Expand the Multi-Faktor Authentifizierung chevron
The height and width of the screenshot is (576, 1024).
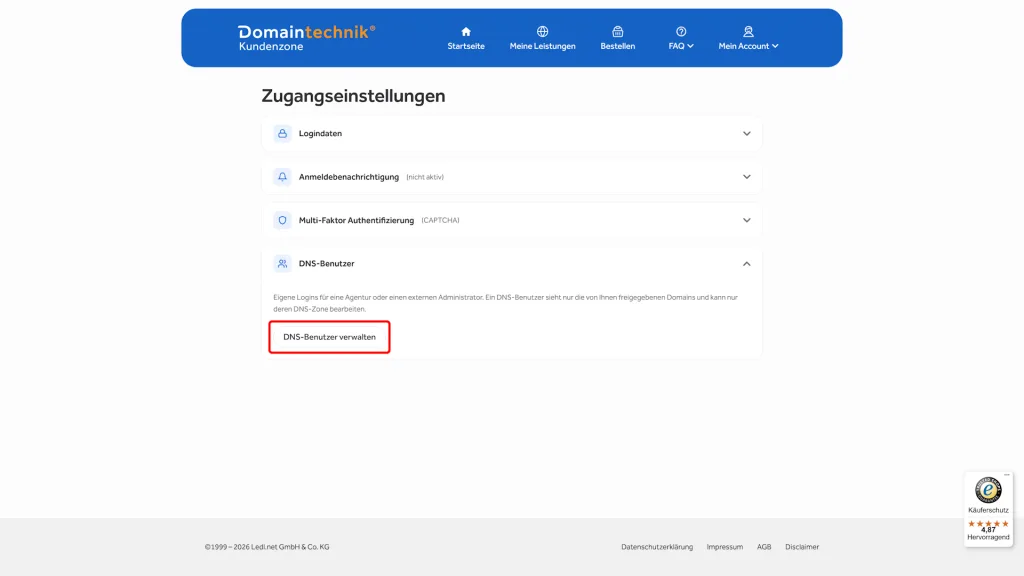(746, 220)
